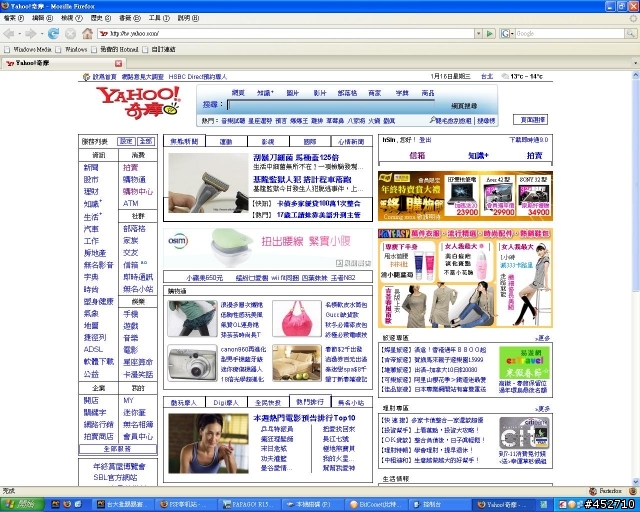Close the Yahoo!奇摩 tab with its red X
The image size is (640, 512).
pyautogui.click(x=118, y=63)
